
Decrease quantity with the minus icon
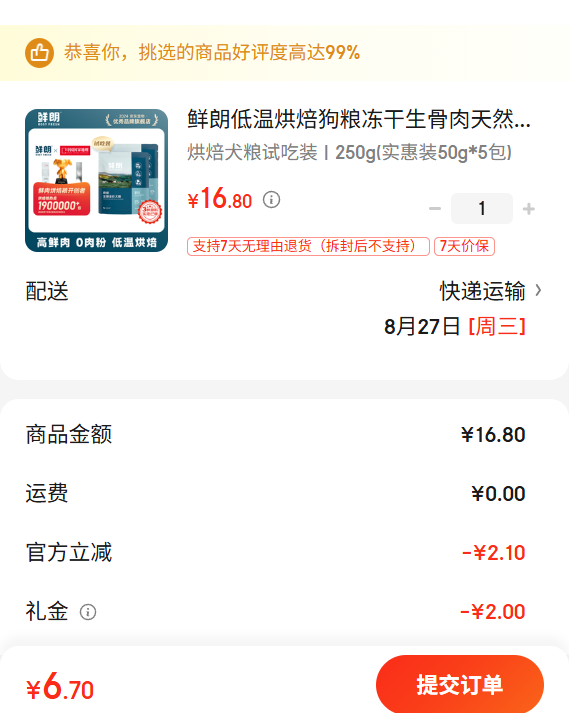point(435,209)
